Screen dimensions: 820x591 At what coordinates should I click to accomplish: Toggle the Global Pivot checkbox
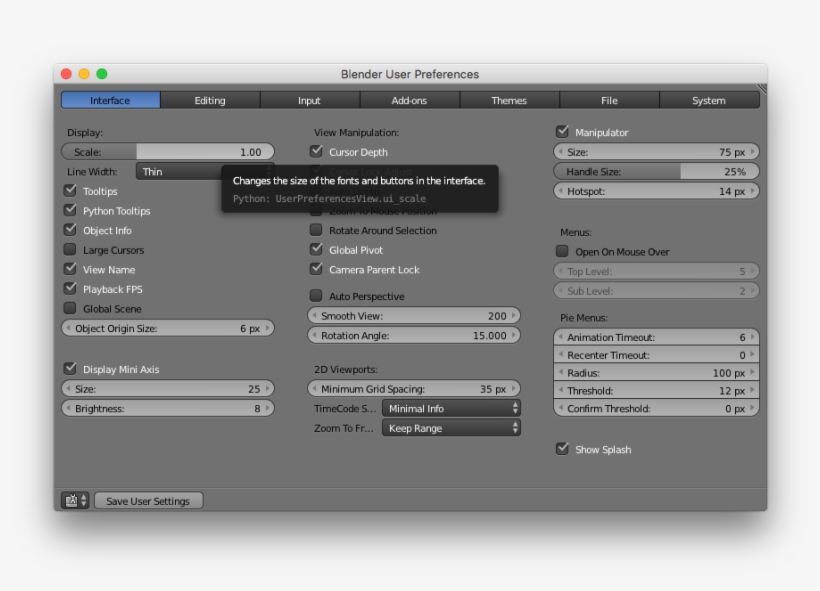coord(316,249)
